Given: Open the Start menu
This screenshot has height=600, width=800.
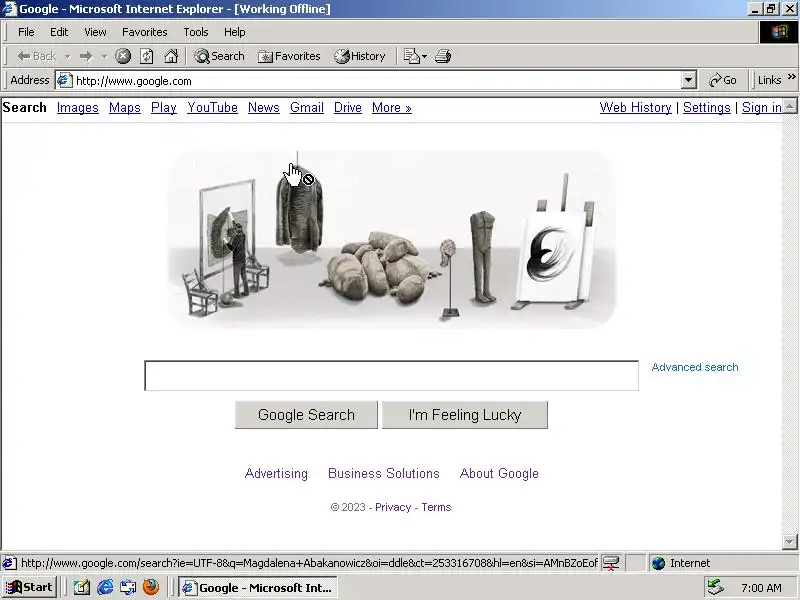Looking at the screenshot, I should point(29,588).
